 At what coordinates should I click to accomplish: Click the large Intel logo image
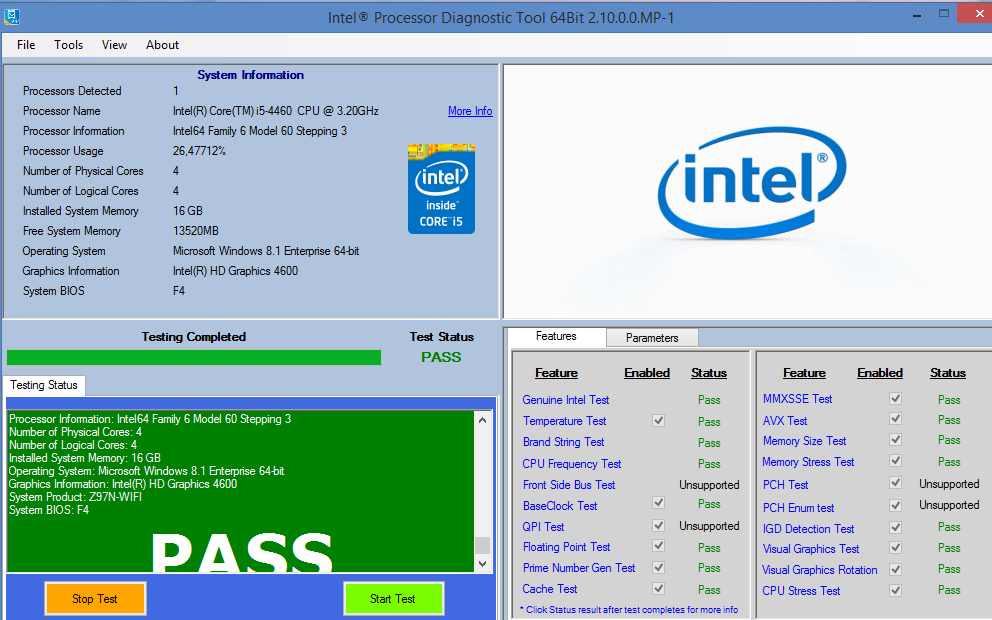coord(752,183)
